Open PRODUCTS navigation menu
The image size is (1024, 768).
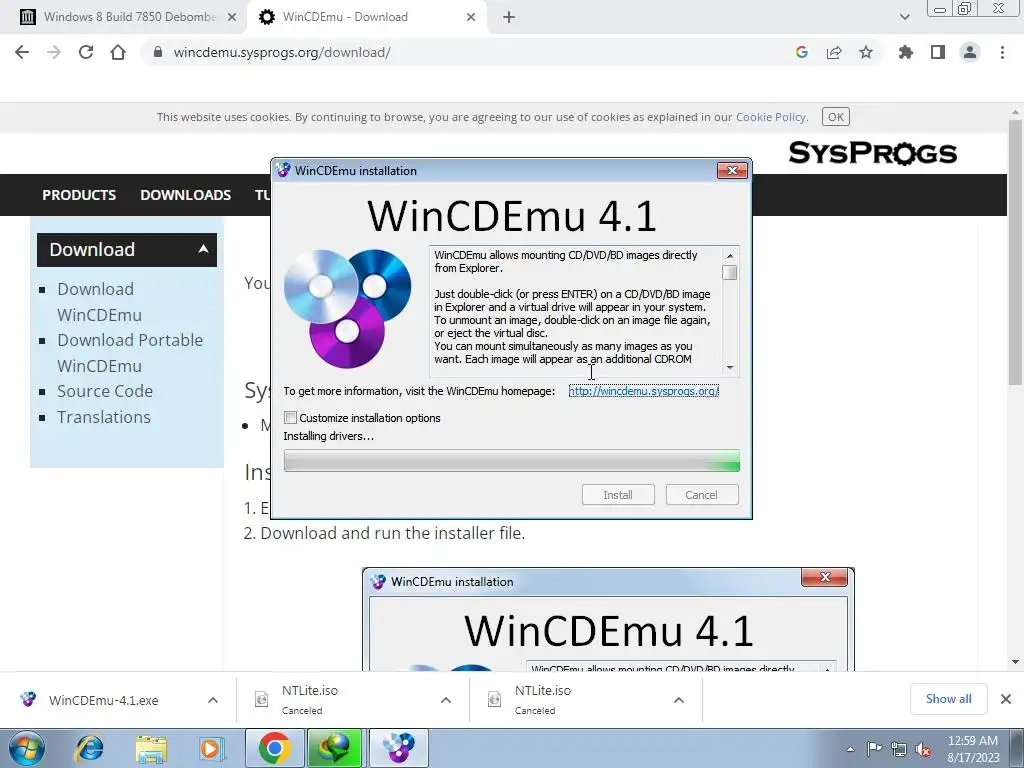tap(79, 195)
